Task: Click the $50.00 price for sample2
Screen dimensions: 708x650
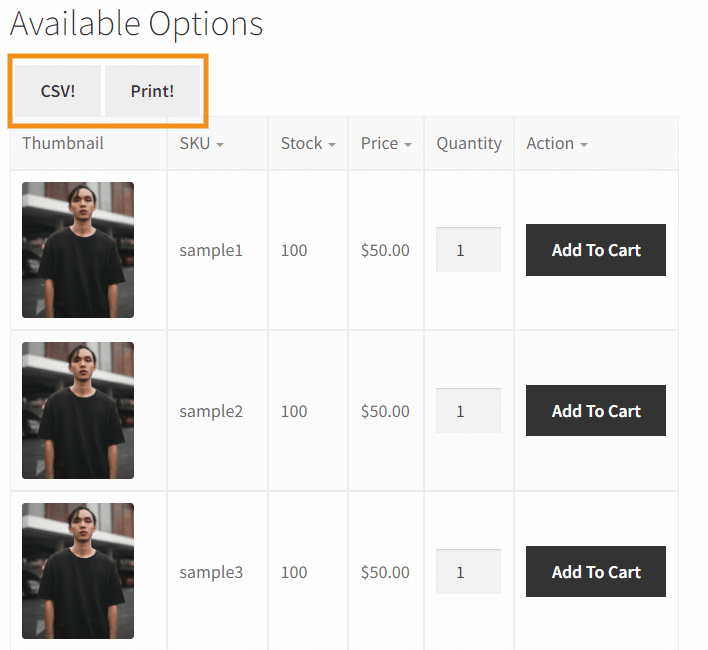Action: (385, 411)
